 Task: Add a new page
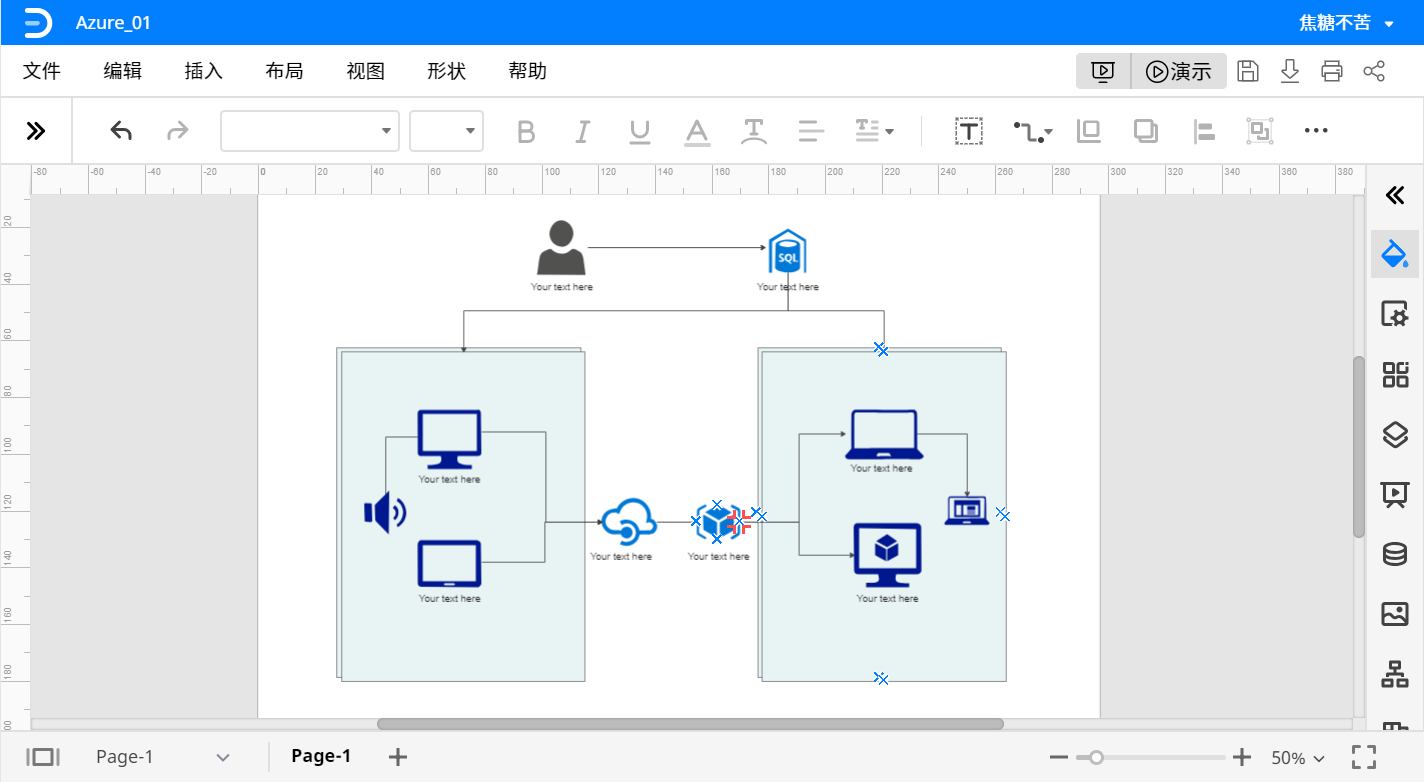click(398, 757)
